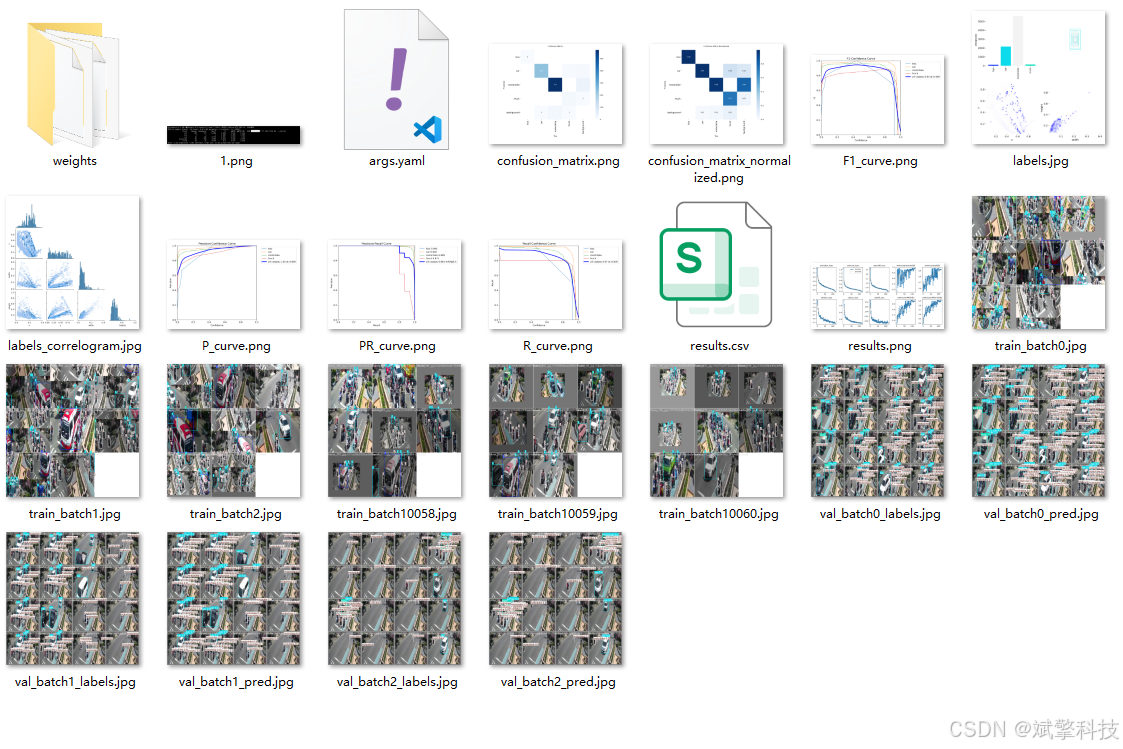Select the 1.png thumbnail
The image size is (1123, 749).
233,135
